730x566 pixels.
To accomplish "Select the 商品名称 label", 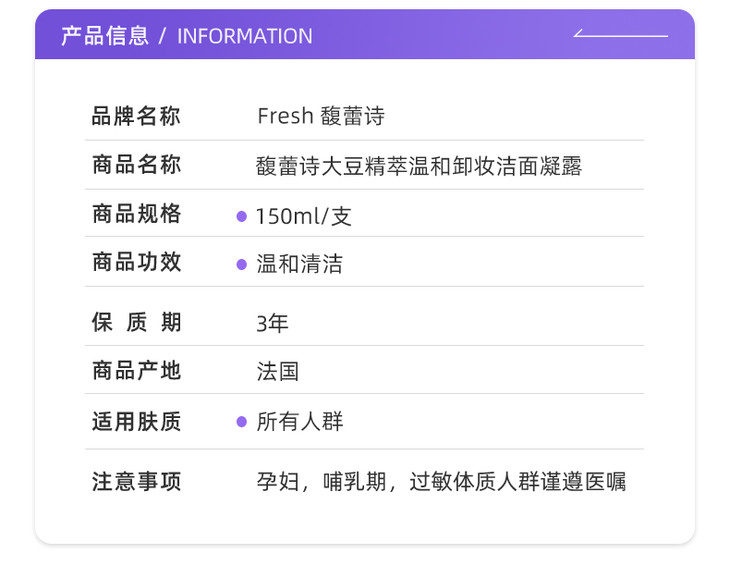I will (136, 165).
